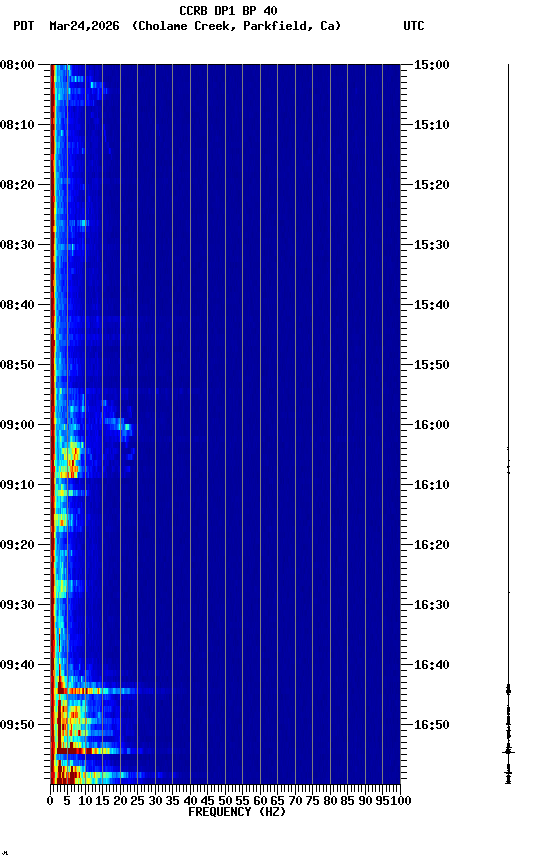This screenshot has width=552, height=864.
Task: Click the "09:20" PDT time label
Action: pos(17,545)
